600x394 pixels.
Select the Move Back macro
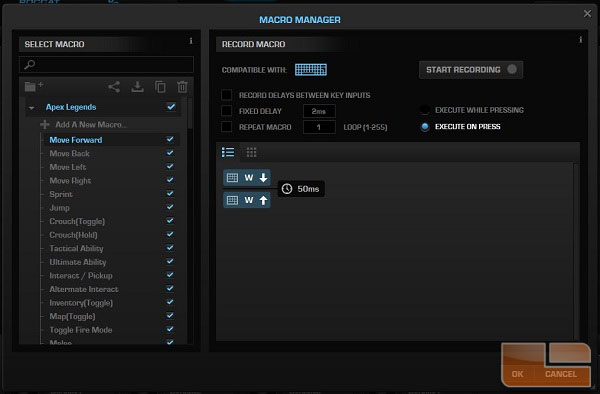pos(69,153)
